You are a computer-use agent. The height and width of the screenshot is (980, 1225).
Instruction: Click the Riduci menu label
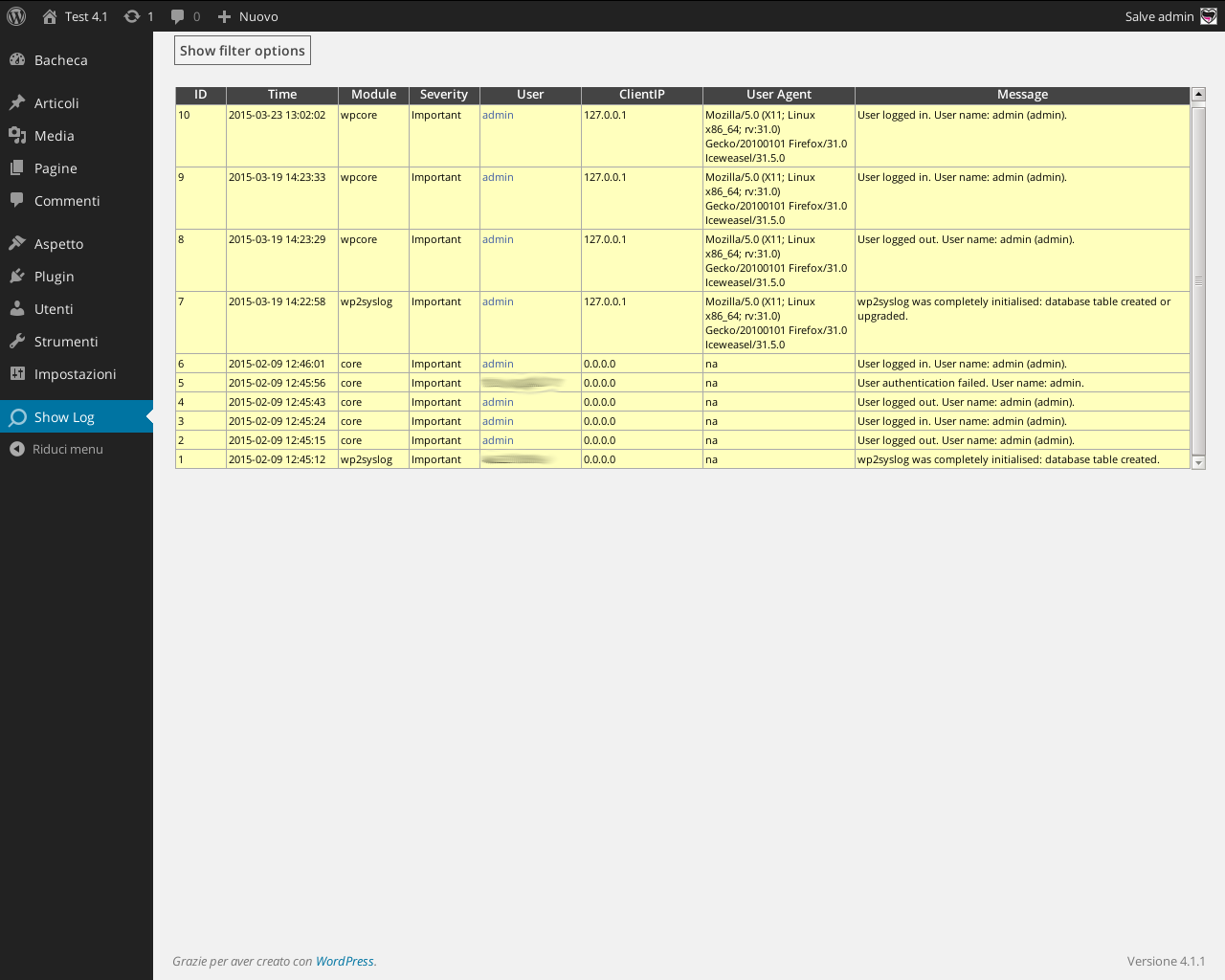tap(68, 449)
